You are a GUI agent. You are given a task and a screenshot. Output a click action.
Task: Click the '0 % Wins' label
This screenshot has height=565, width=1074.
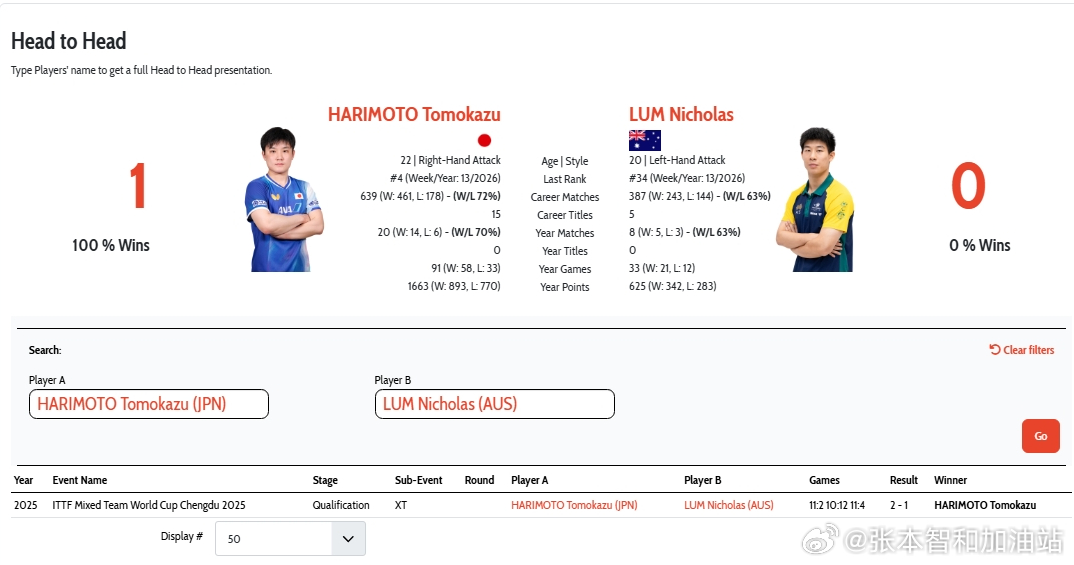(979, 245)
